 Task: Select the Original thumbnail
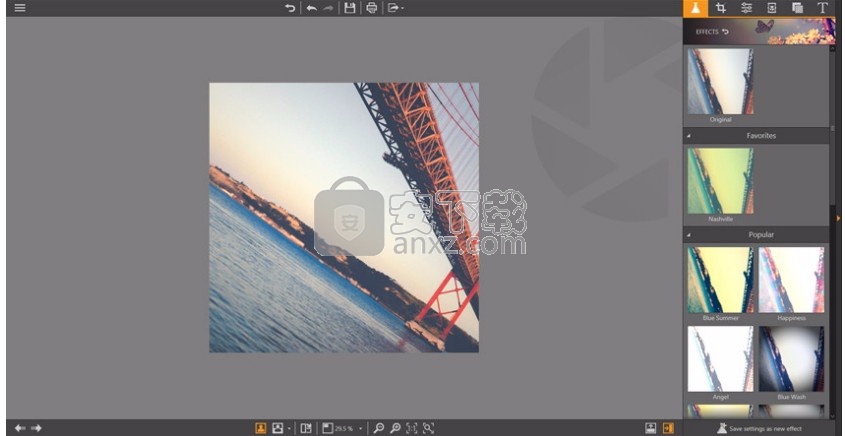tap(721, 81)
